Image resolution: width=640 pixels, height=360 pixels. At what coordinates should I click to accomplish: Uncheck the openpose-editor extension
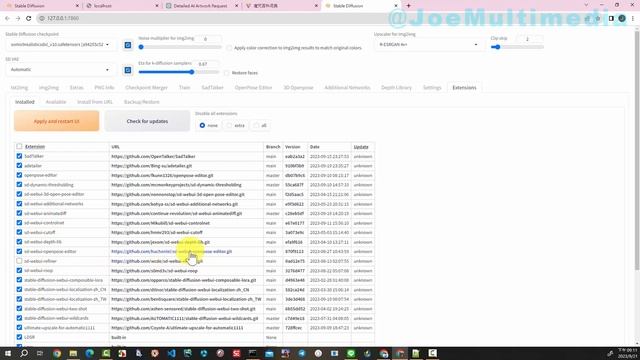point(19,175)
